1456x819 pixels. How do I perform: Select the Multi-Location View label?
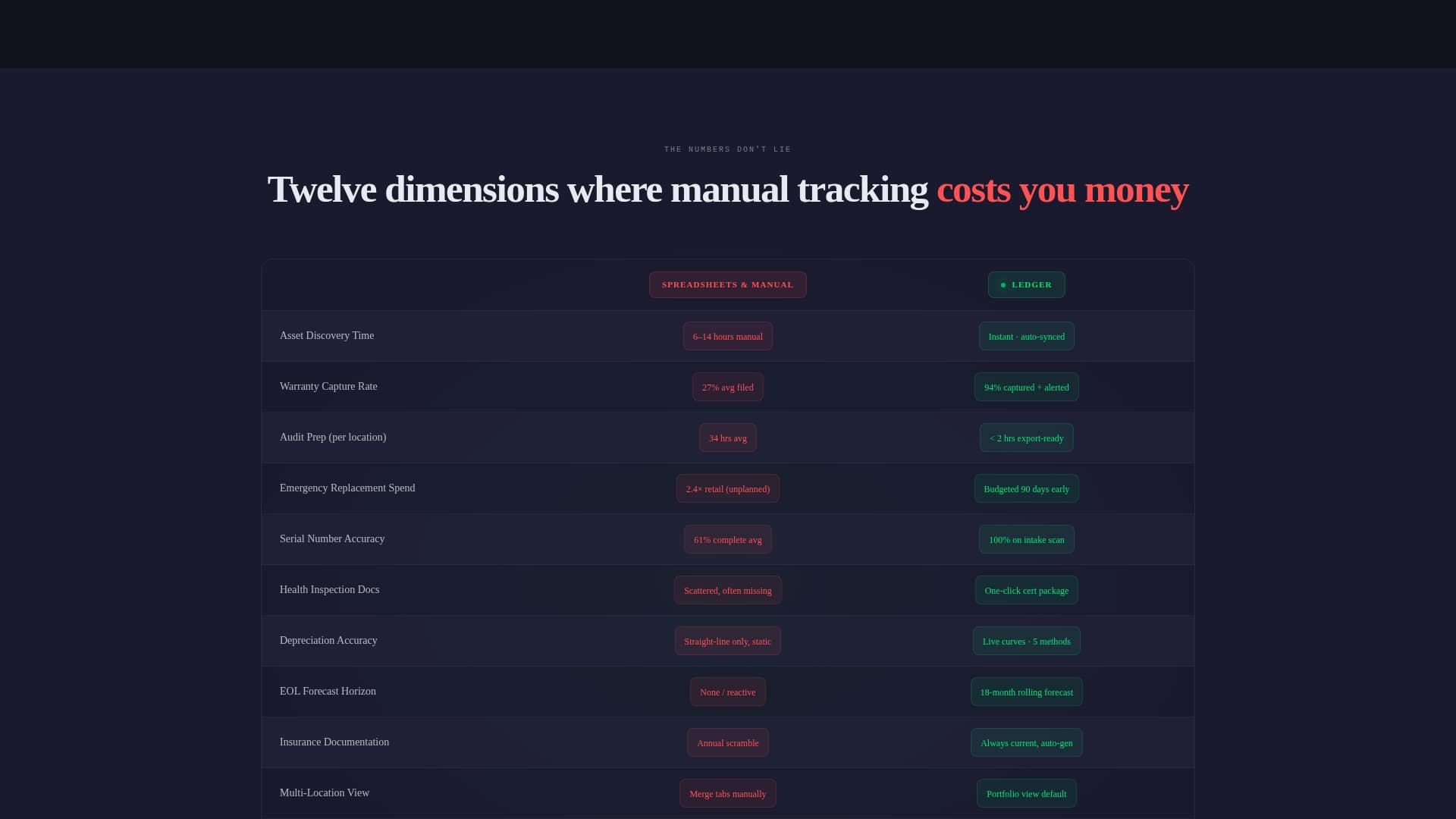click(325, 793)
